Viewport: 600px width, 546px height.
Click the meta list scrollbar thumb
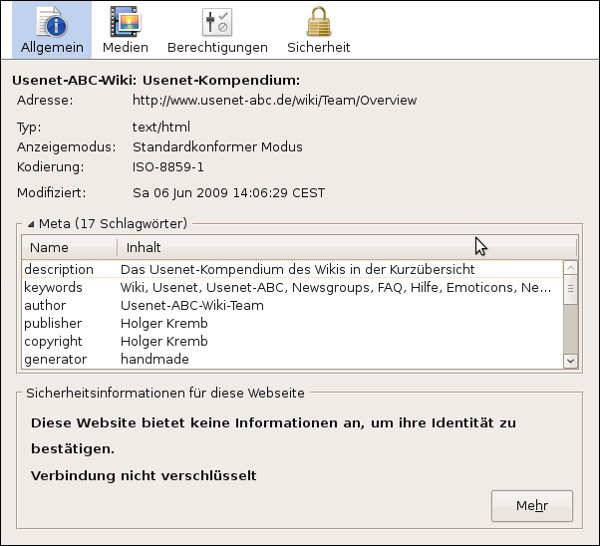click(570, 290)
